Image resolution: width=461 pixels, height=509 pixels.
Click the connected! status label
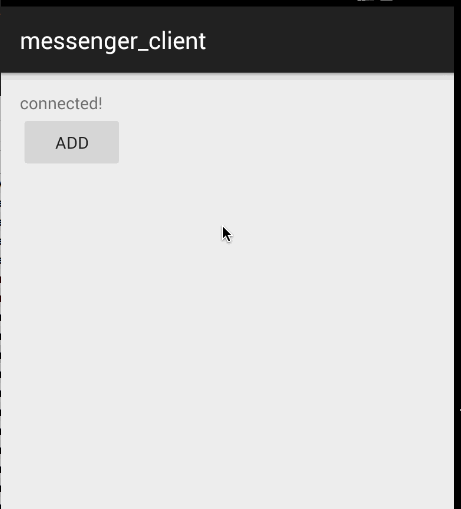[x=61, y=104]
